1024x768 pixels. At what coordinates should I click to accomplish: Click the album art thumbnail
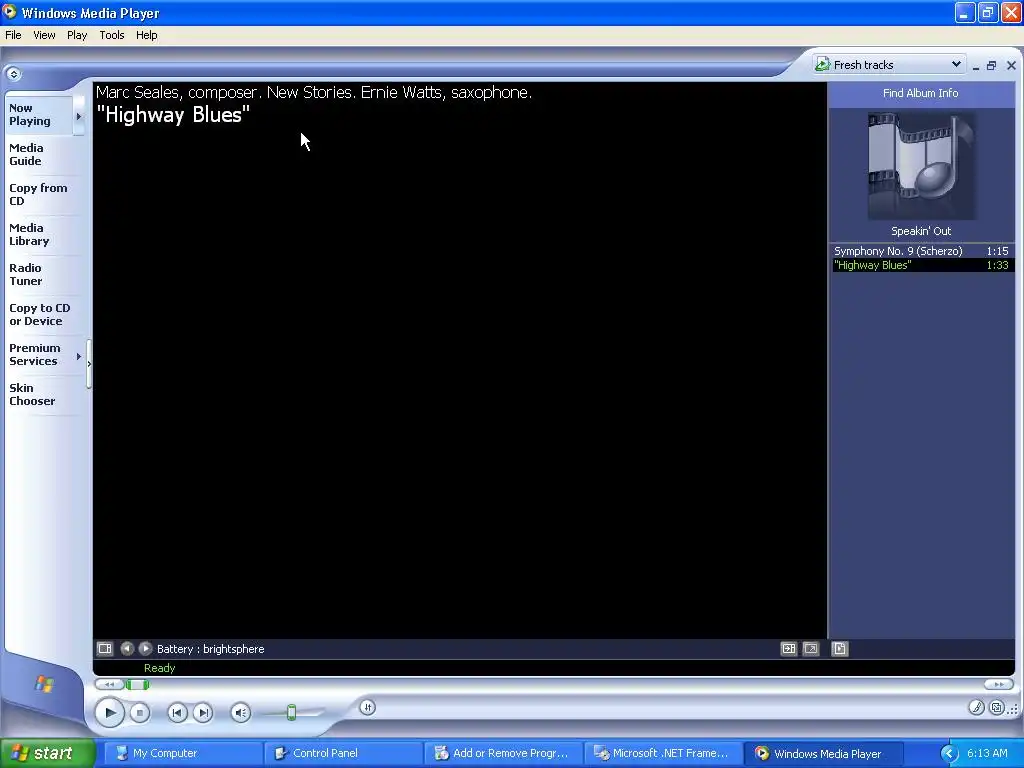[921, 166]
